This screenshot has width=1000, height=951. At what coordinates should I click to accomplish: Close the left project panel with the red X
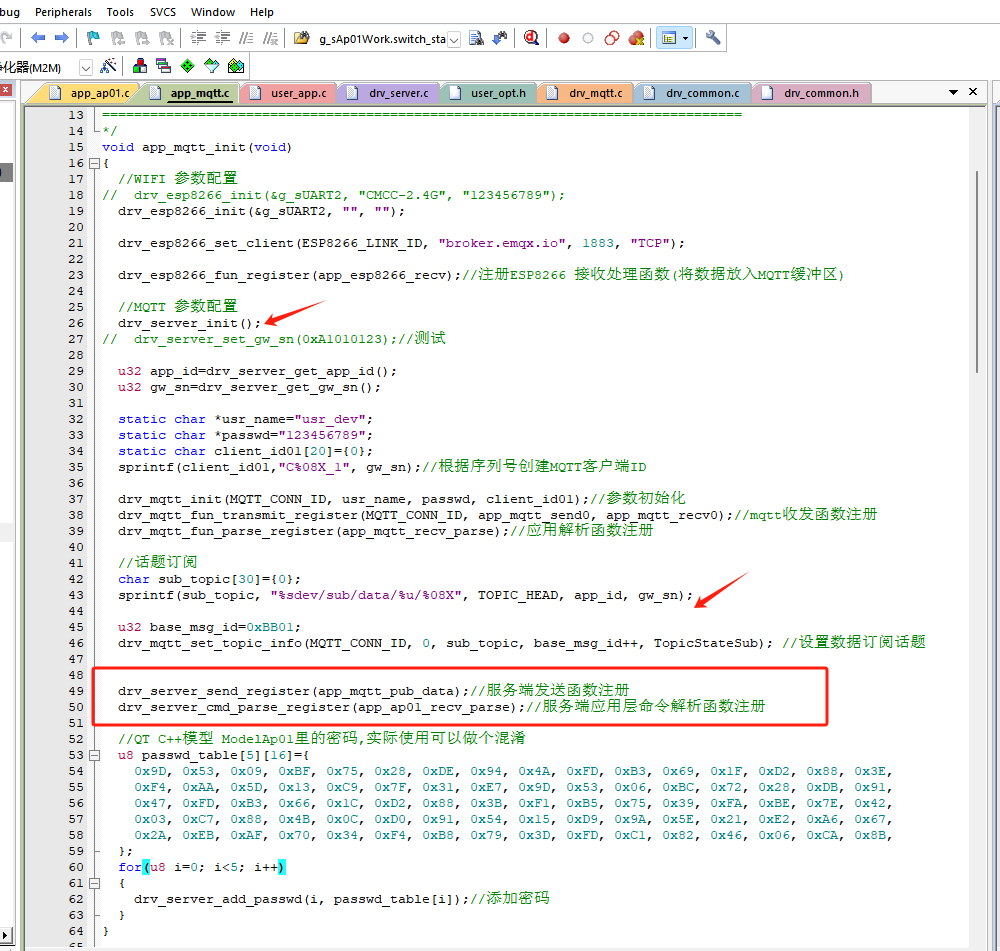click(5, 89)
